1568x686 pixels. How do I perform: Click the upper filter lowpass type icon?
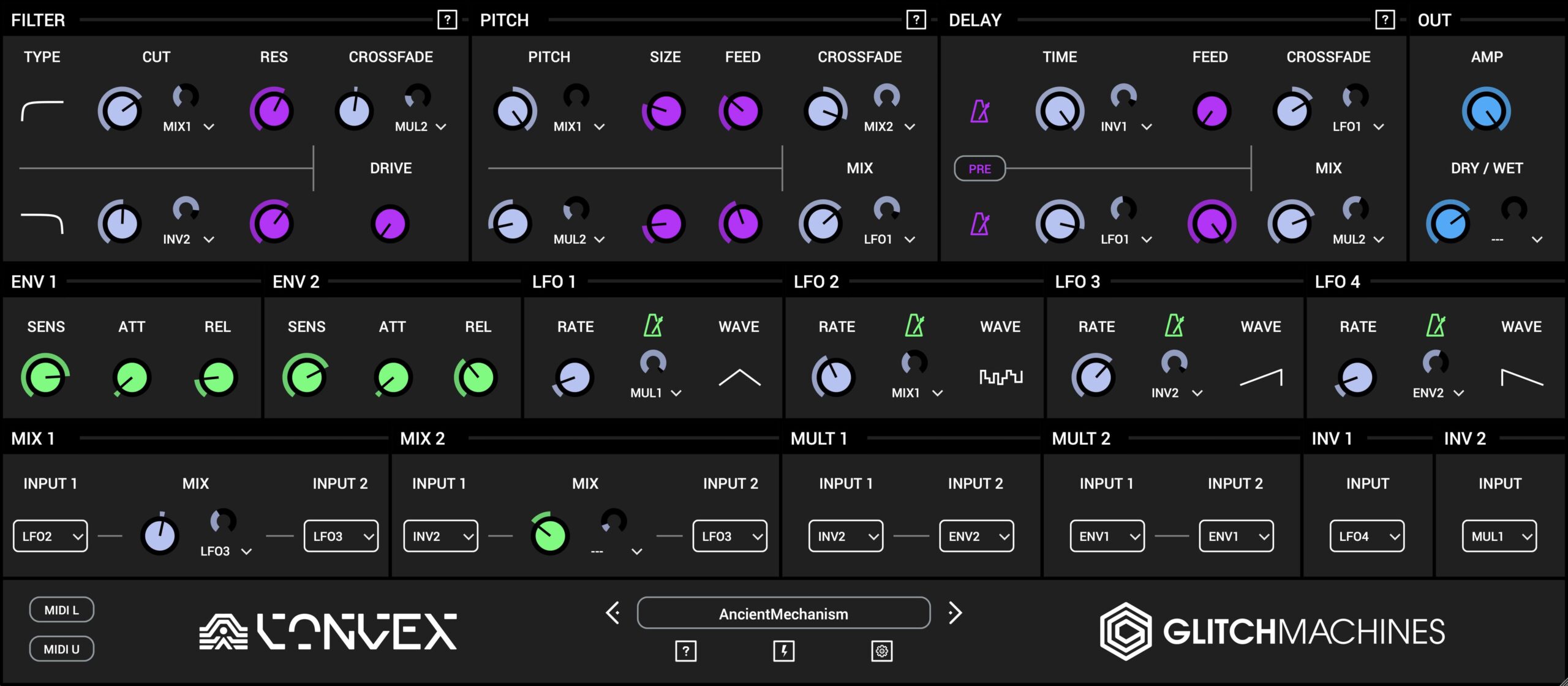click(x=42, y=111)
